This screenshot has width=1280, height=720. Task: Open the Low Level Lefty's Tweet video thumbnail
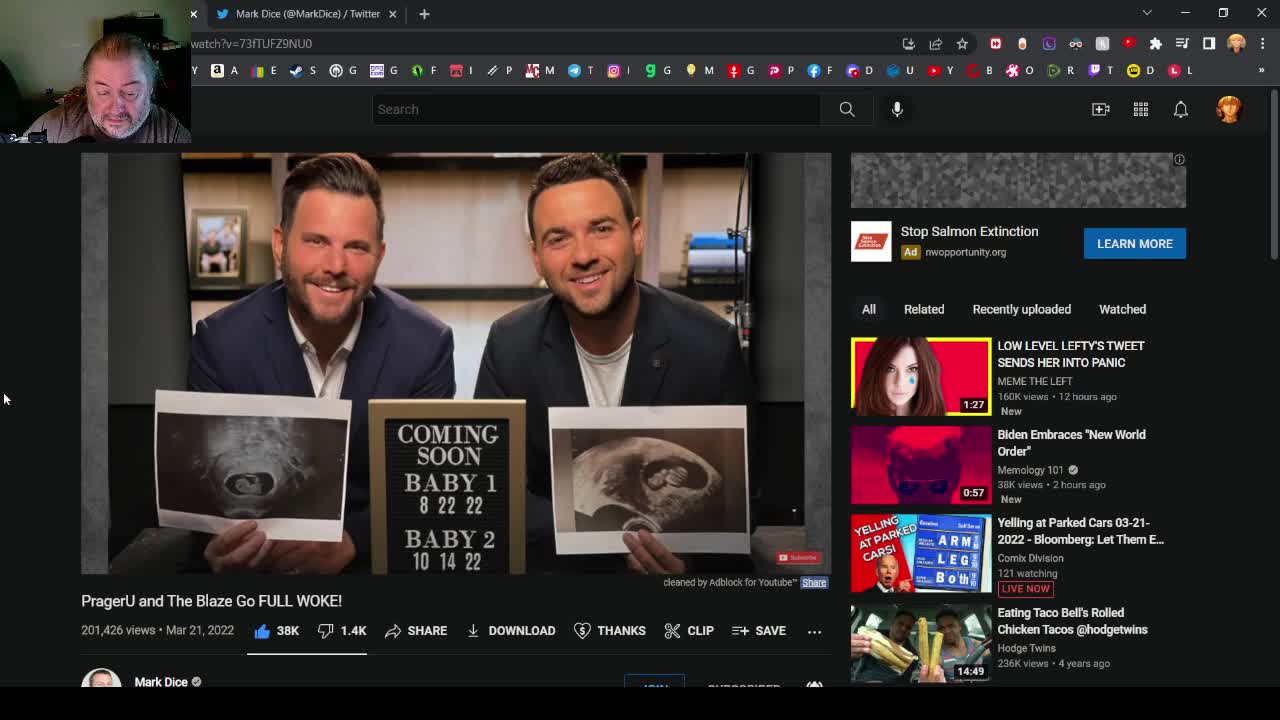point(921,376)
